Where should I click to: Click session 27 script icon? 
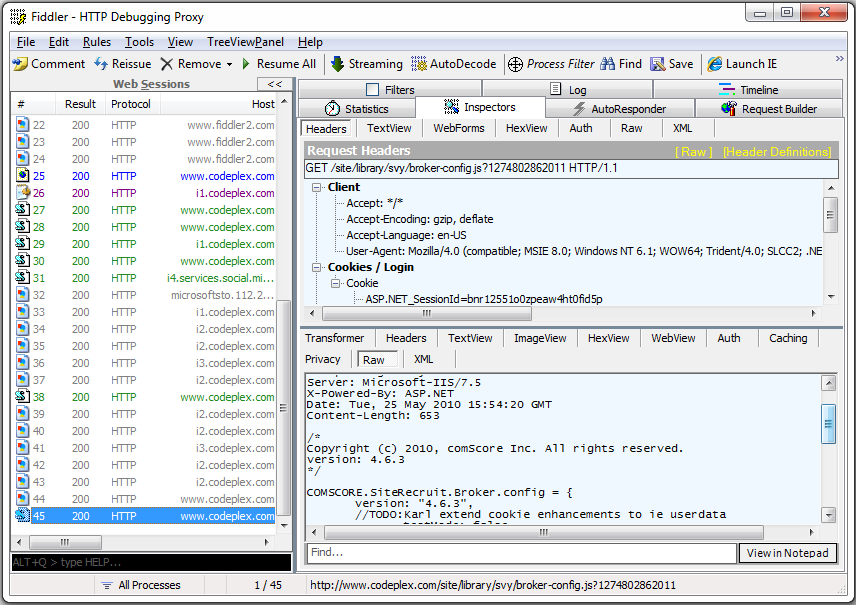pos(22,210)
